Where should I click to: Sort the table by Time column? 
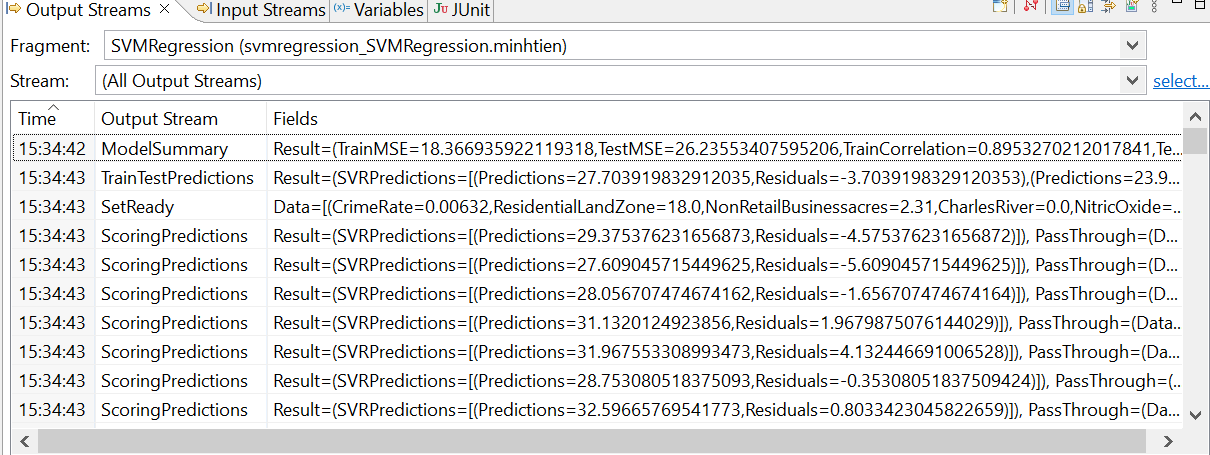[37, 118]
